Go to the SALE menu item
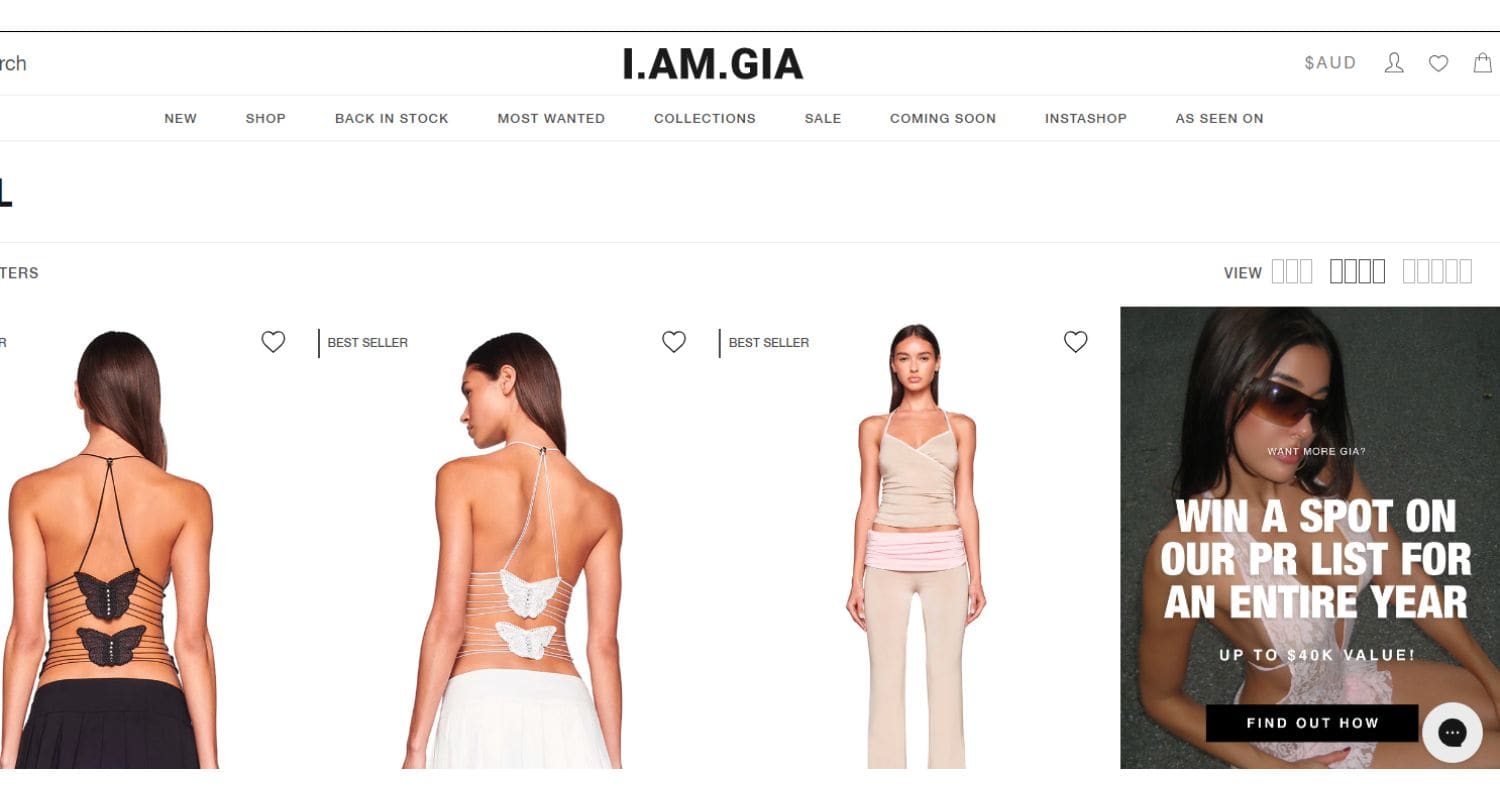Image resolution: width=1500 pixels, height=800 pixels. pyautogui.click(x=823, y=118)
